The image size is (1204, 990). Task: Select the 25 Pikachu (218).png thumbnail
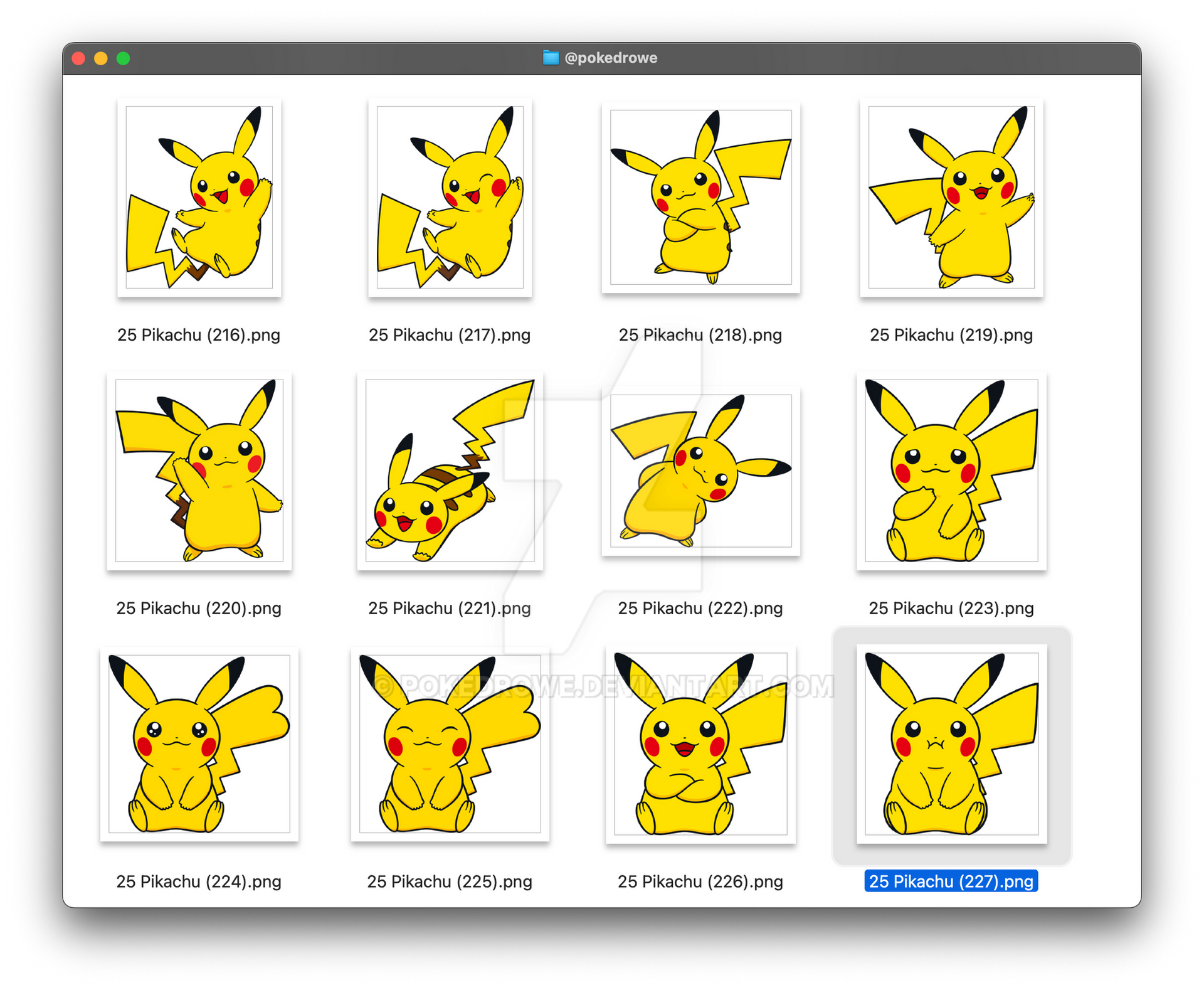click(700, 197)
